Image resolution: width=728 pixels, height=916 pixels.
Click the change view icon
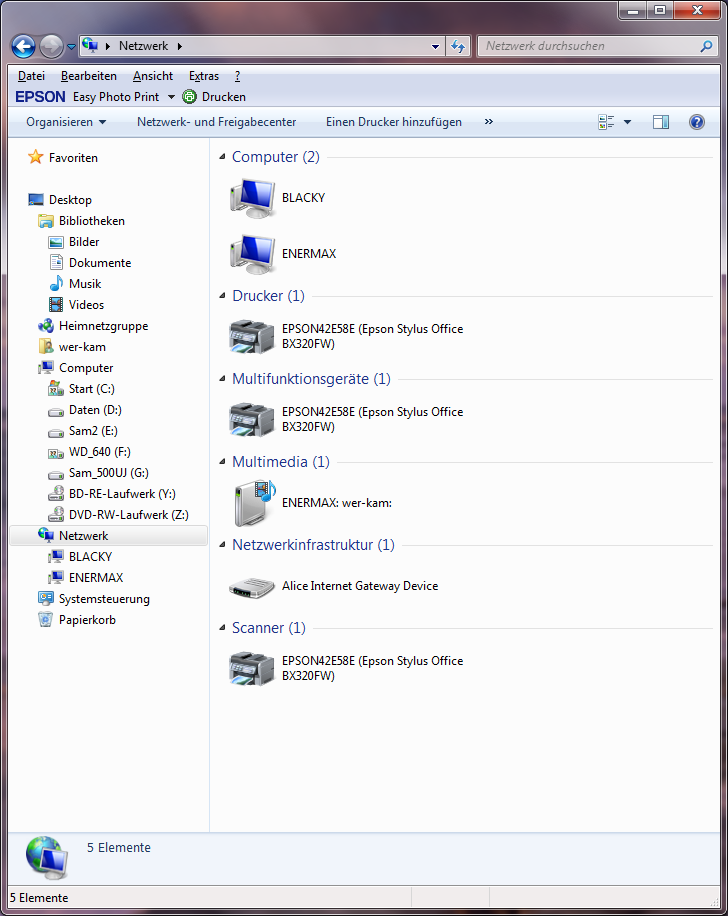coord(606,122)
